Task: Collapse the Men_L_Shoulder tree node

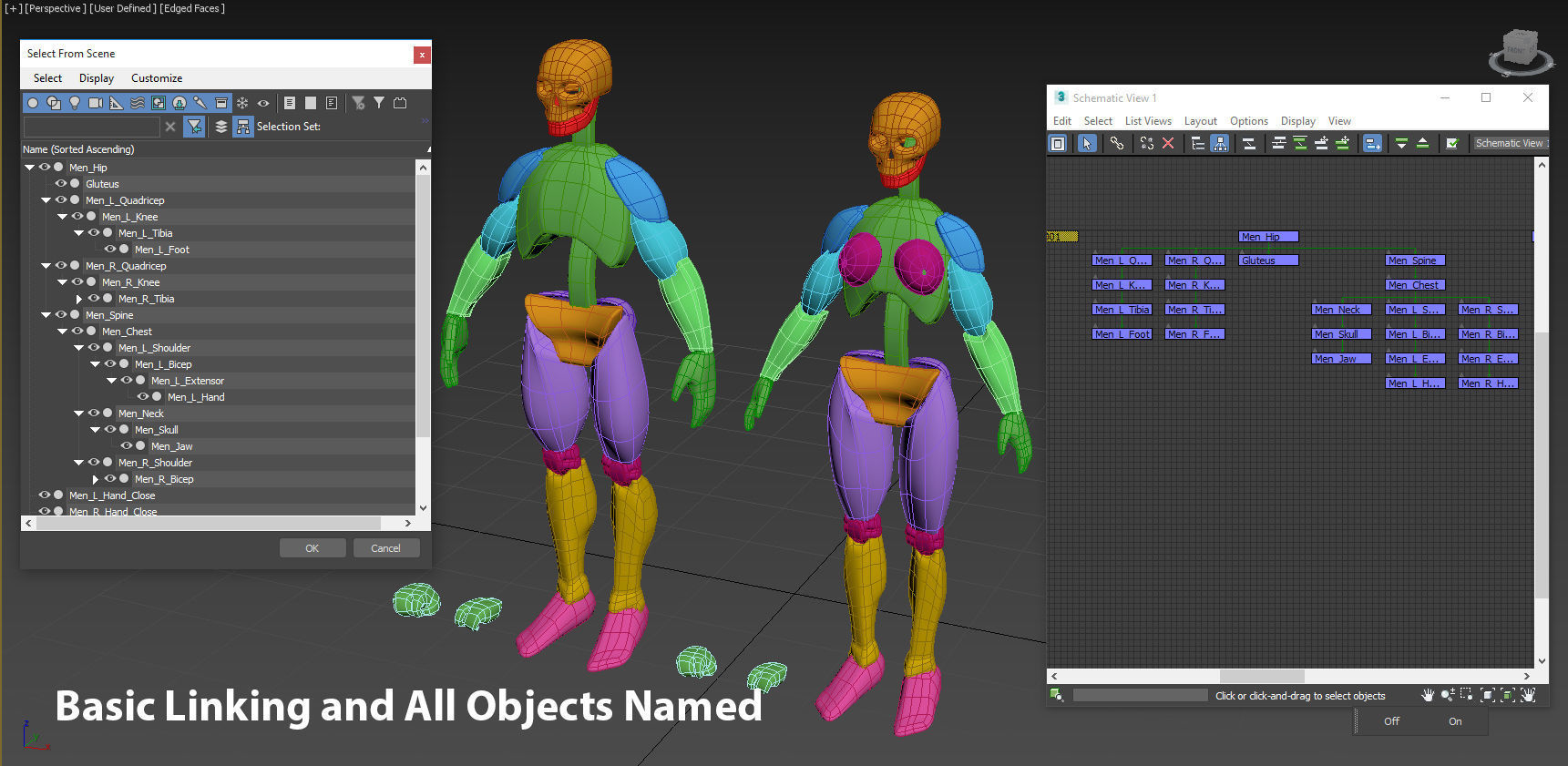Action: coord(78,347)
